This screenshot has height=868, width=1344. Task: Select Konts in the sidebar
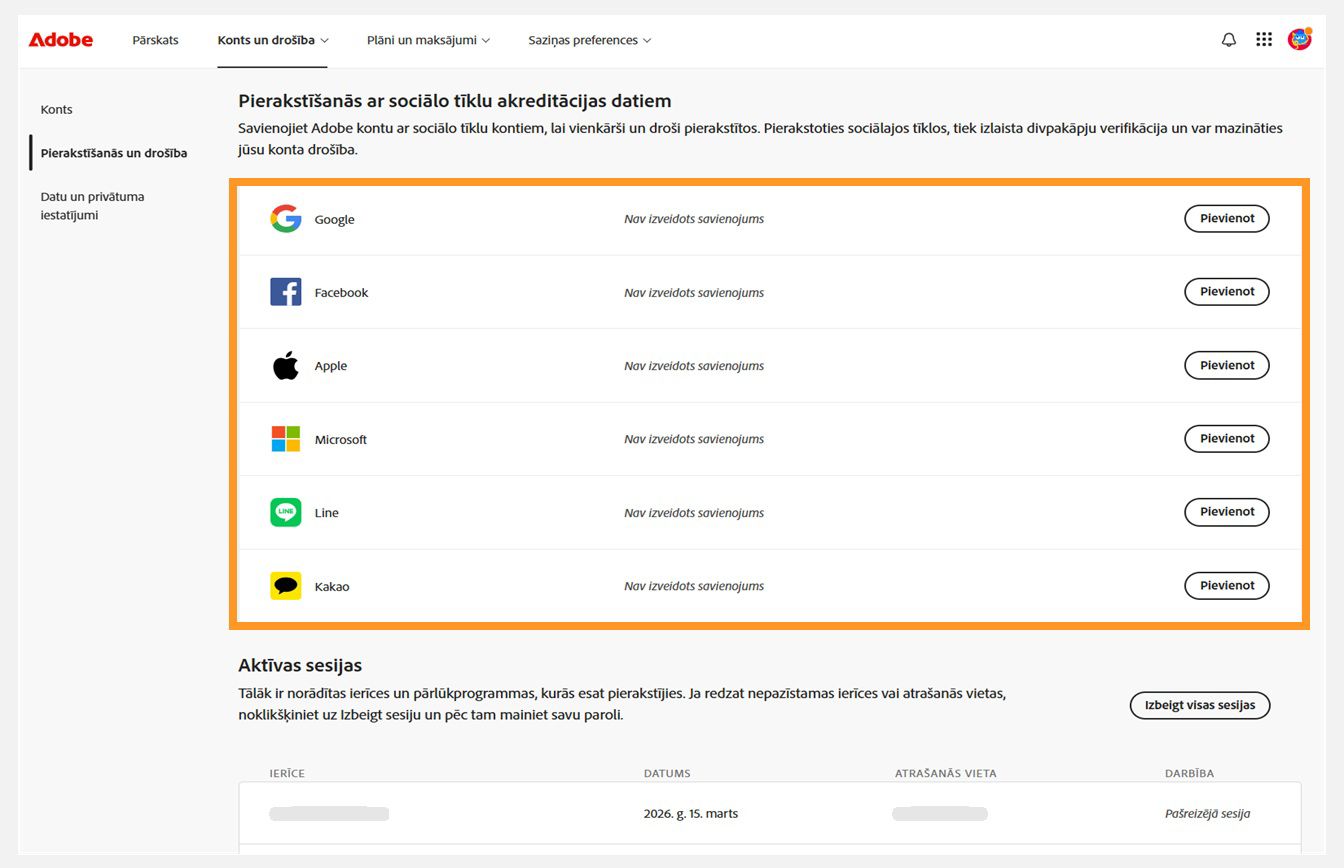click(57, 109)
